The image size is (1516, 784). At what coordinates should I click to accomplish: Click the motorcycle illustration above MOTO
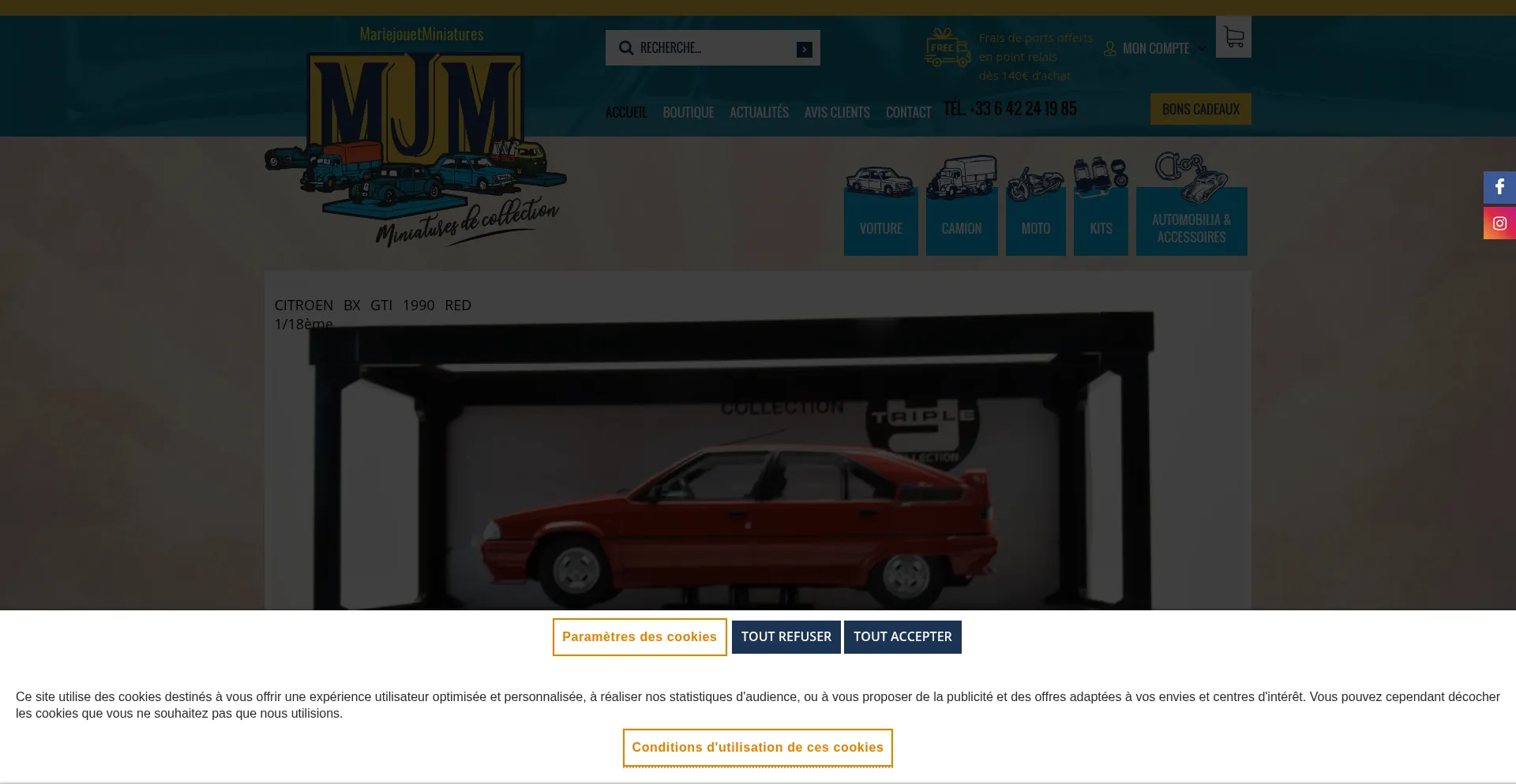[x=1035, y=182]
